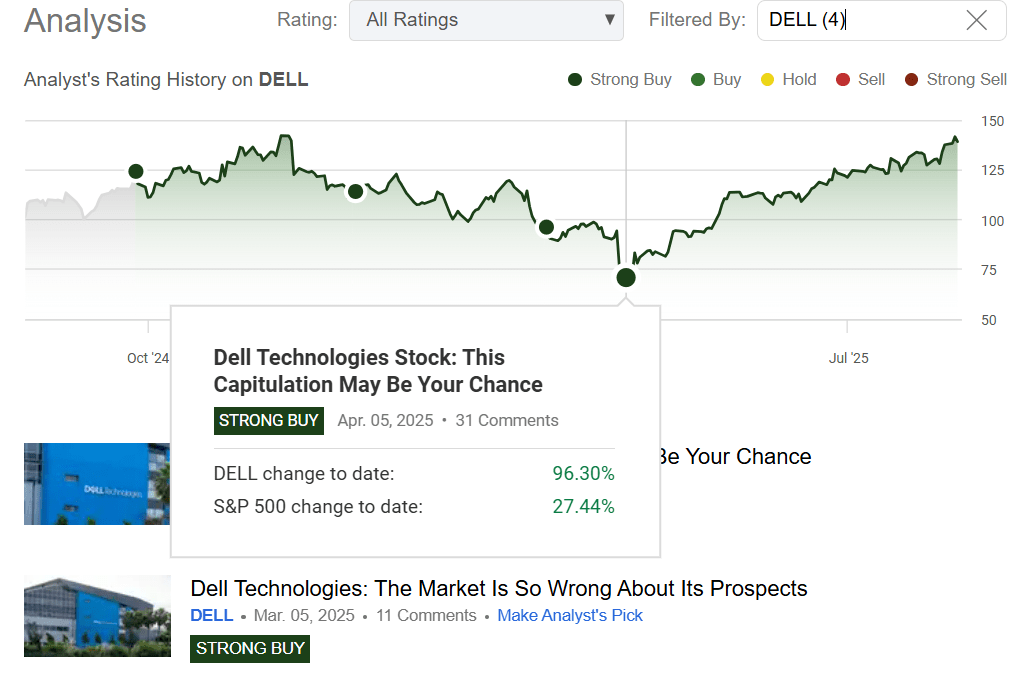Image resolution: width=1021 pixels, height=684 pixels.
Task: Click the Strong Sell legend dot
Action: coord(911,79)
